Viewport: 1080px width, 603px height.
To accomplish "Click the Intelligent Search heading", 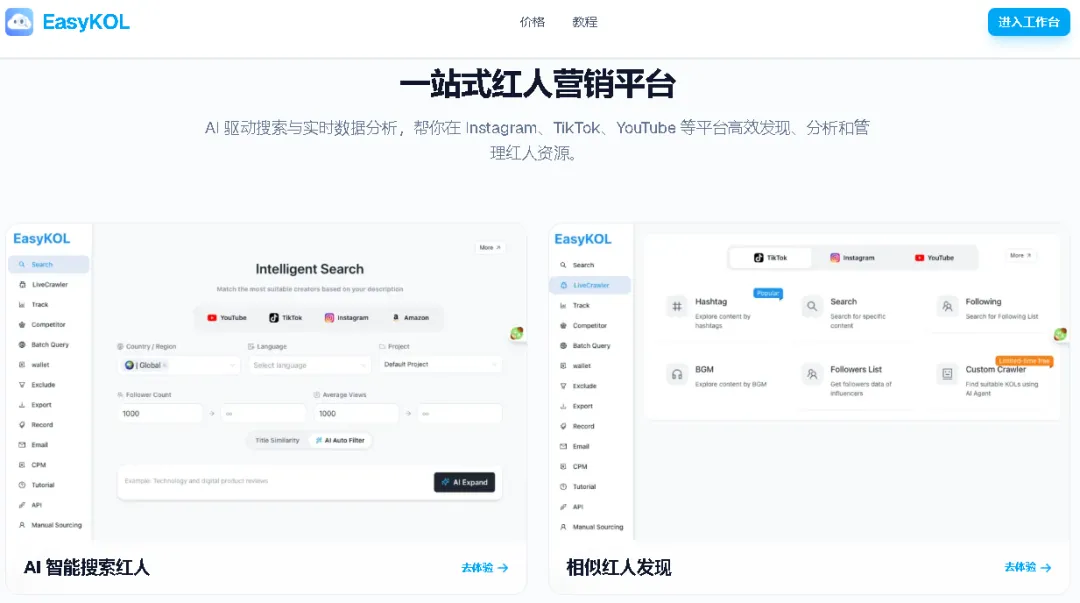I will (309, 269).
